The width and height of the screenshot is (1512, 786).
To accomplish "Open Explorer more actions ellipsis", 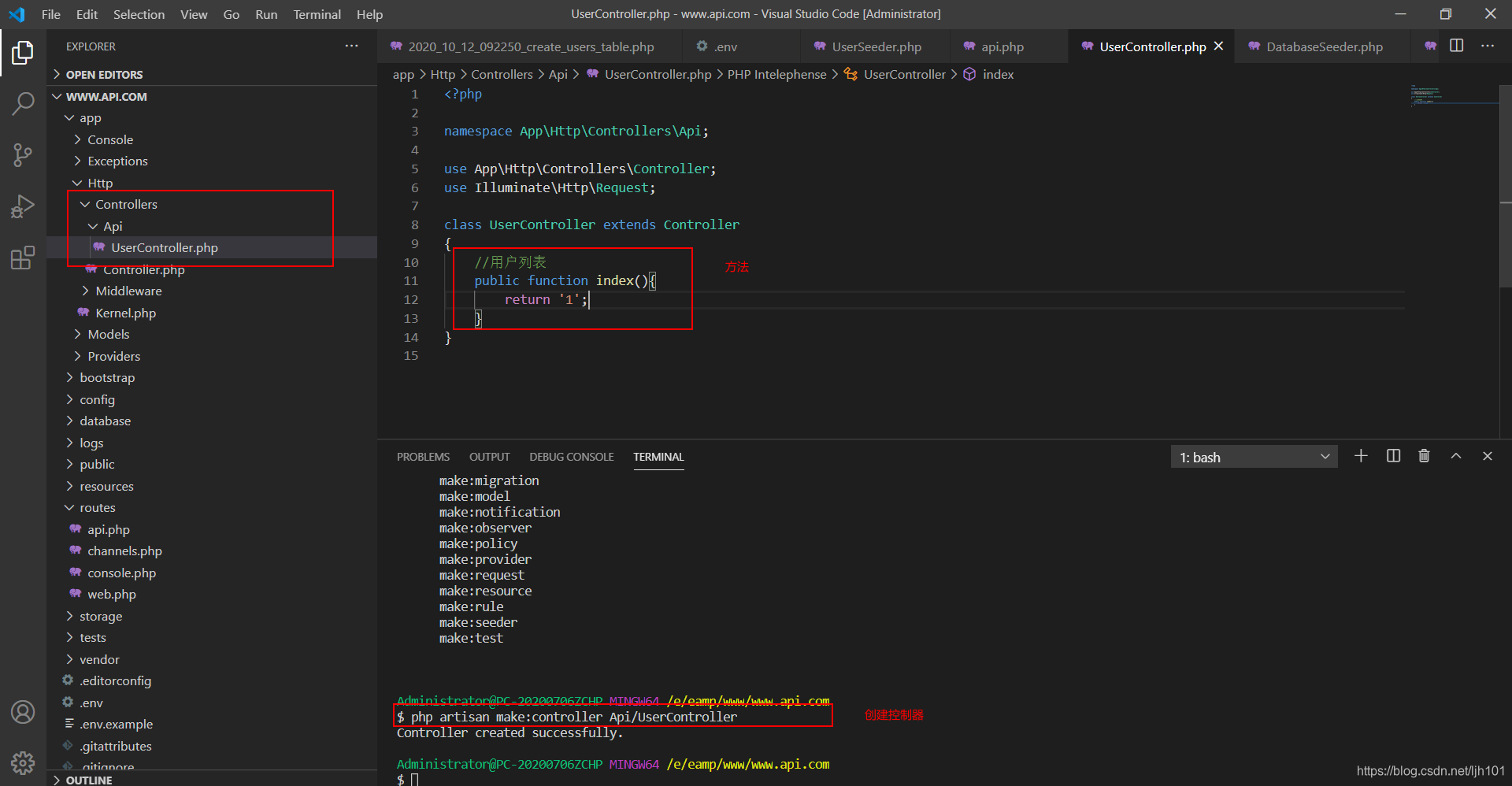I will (351, 46).
